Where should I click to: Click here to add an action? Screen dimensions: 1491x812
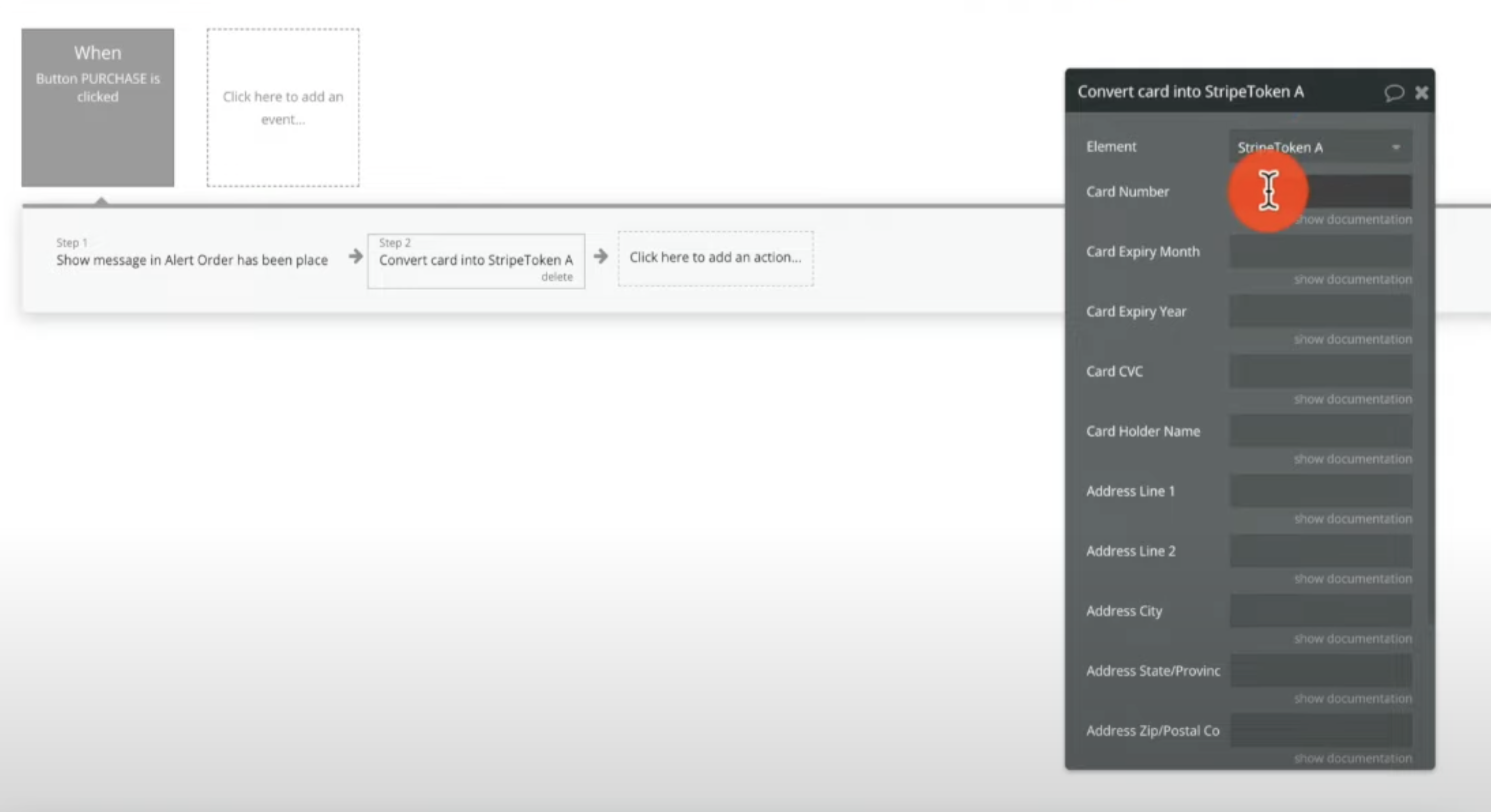715,258
